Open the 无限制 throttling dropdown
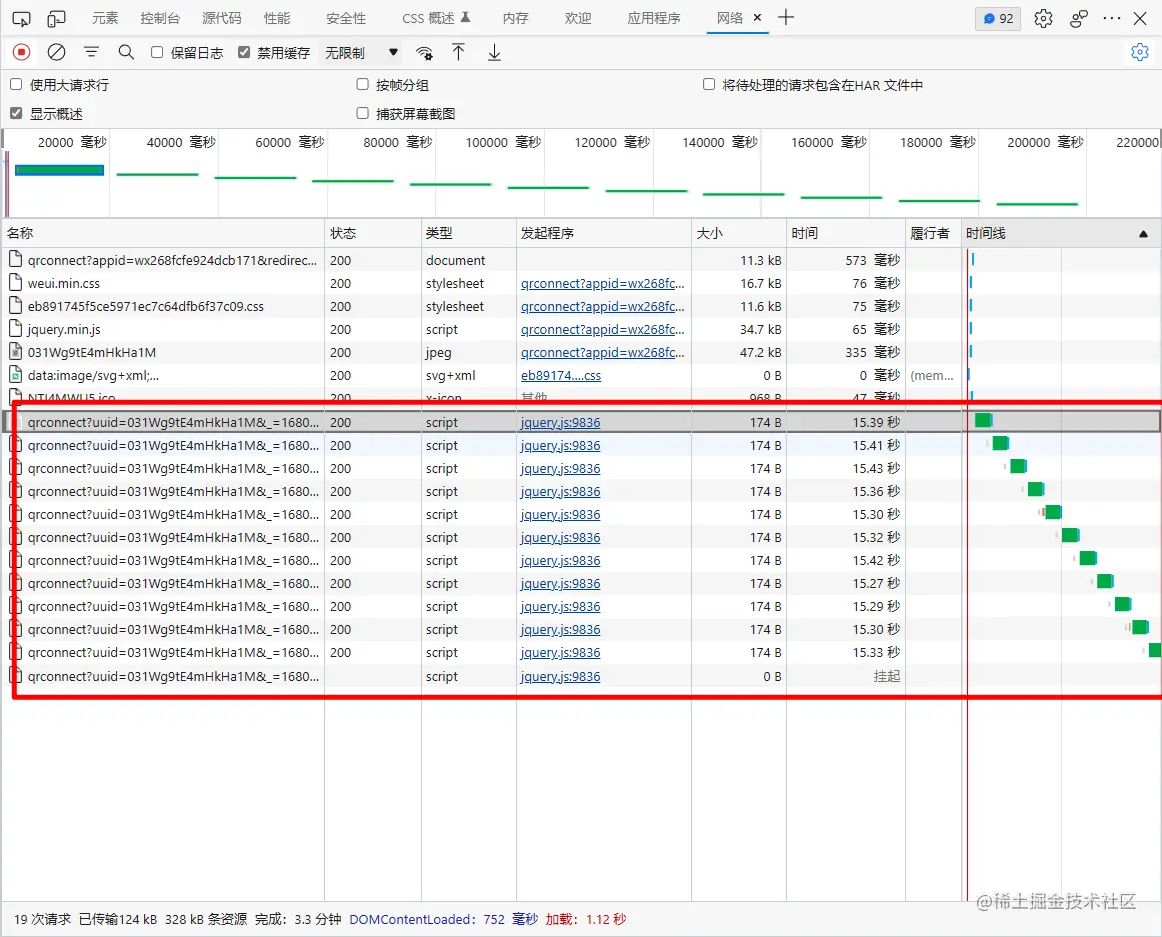This screenshot has width=1162, height=937. coord(361,53)
